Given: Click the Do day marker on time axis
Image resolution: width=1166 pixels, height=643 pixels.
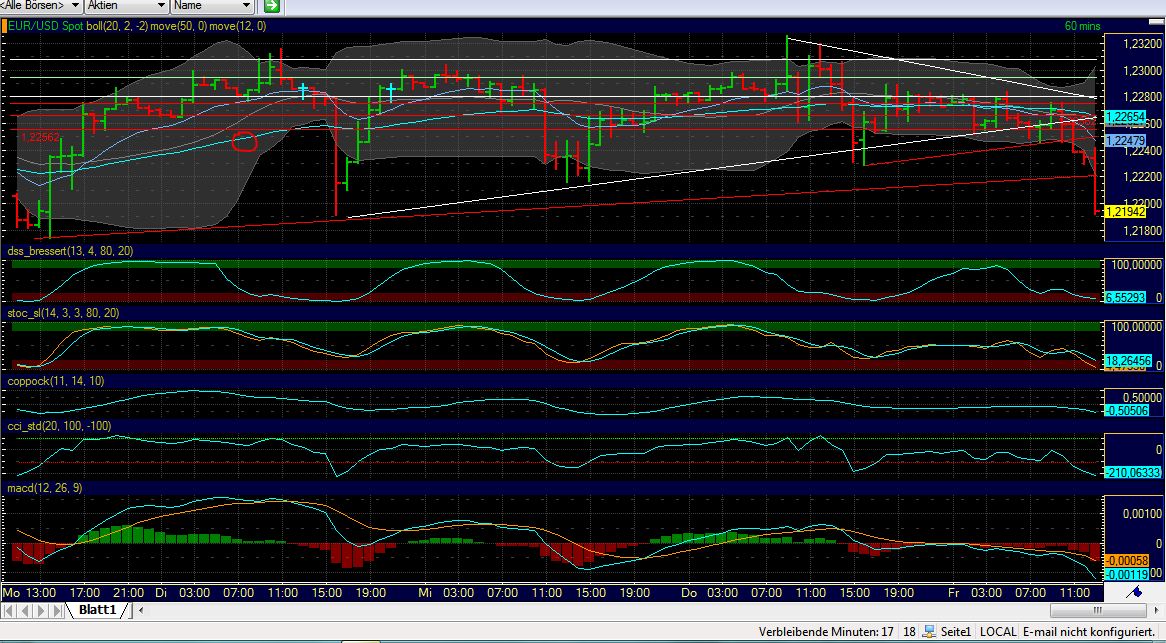Looking at the screenshot, I should coord(689,593).
